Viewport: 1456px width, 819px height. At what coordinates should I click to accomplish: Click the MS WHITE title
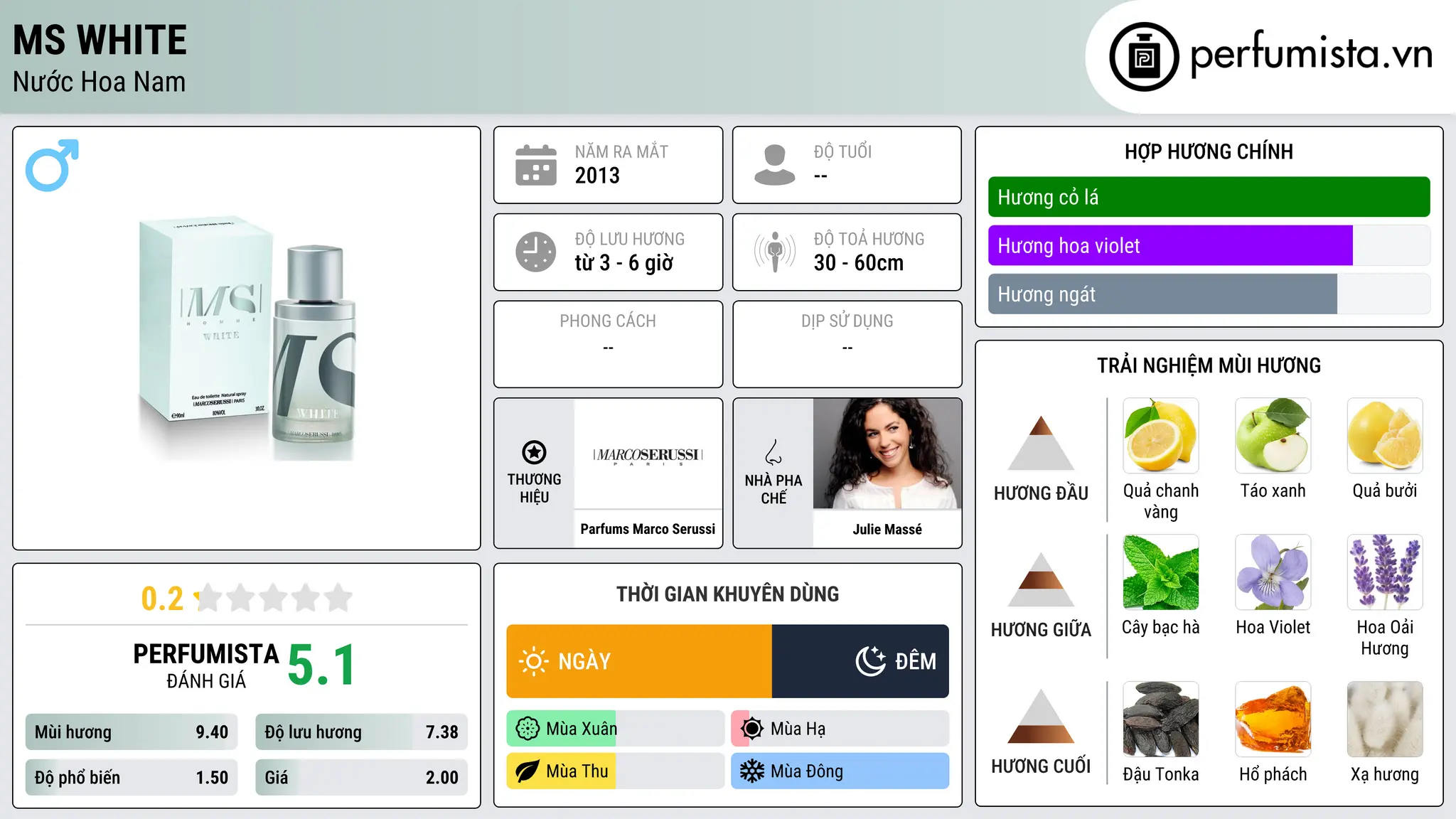coord(100,40)
